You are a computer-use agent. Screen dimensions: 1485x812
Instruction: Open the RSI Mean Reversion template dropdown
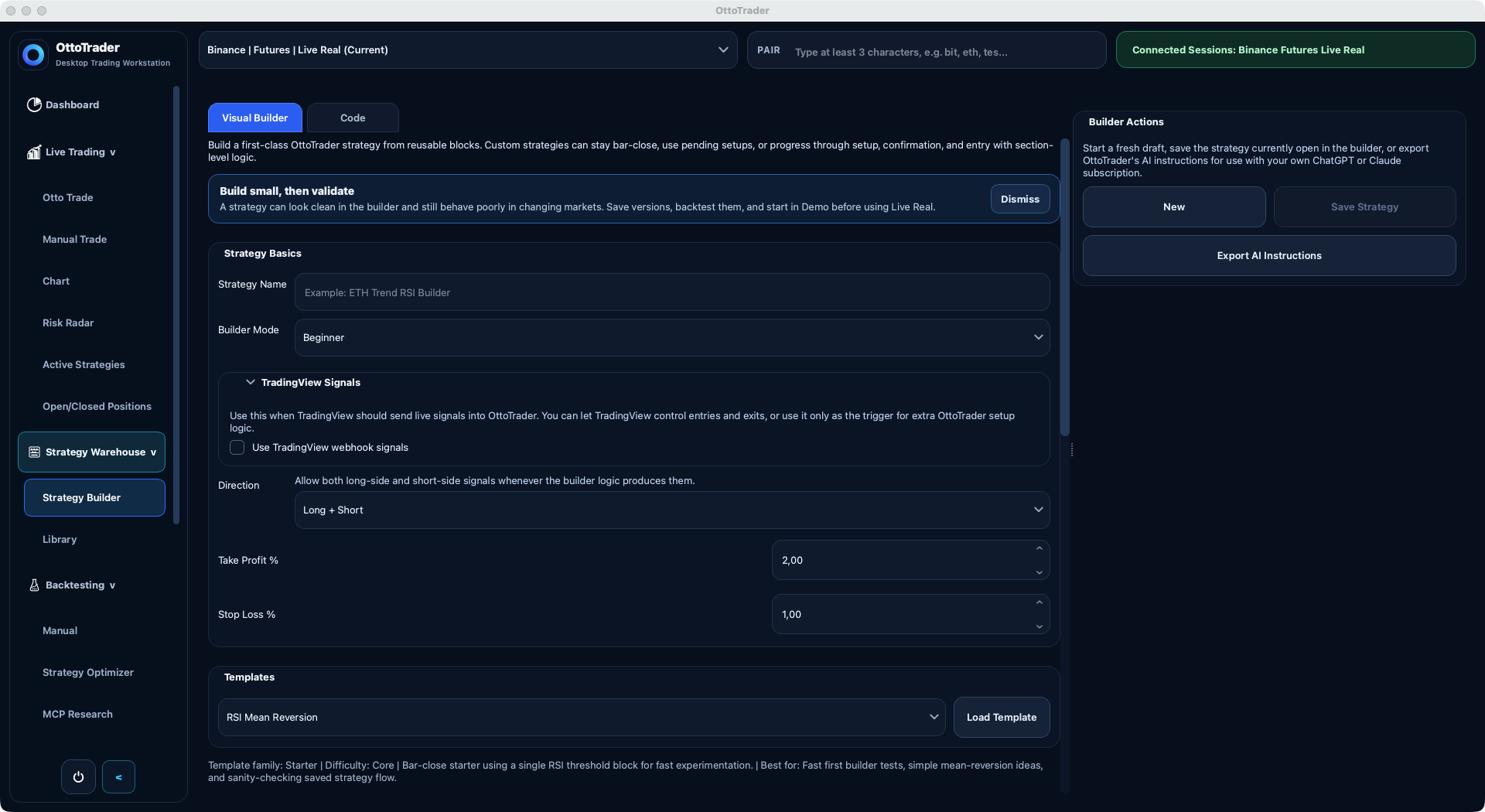click(582, 718)
